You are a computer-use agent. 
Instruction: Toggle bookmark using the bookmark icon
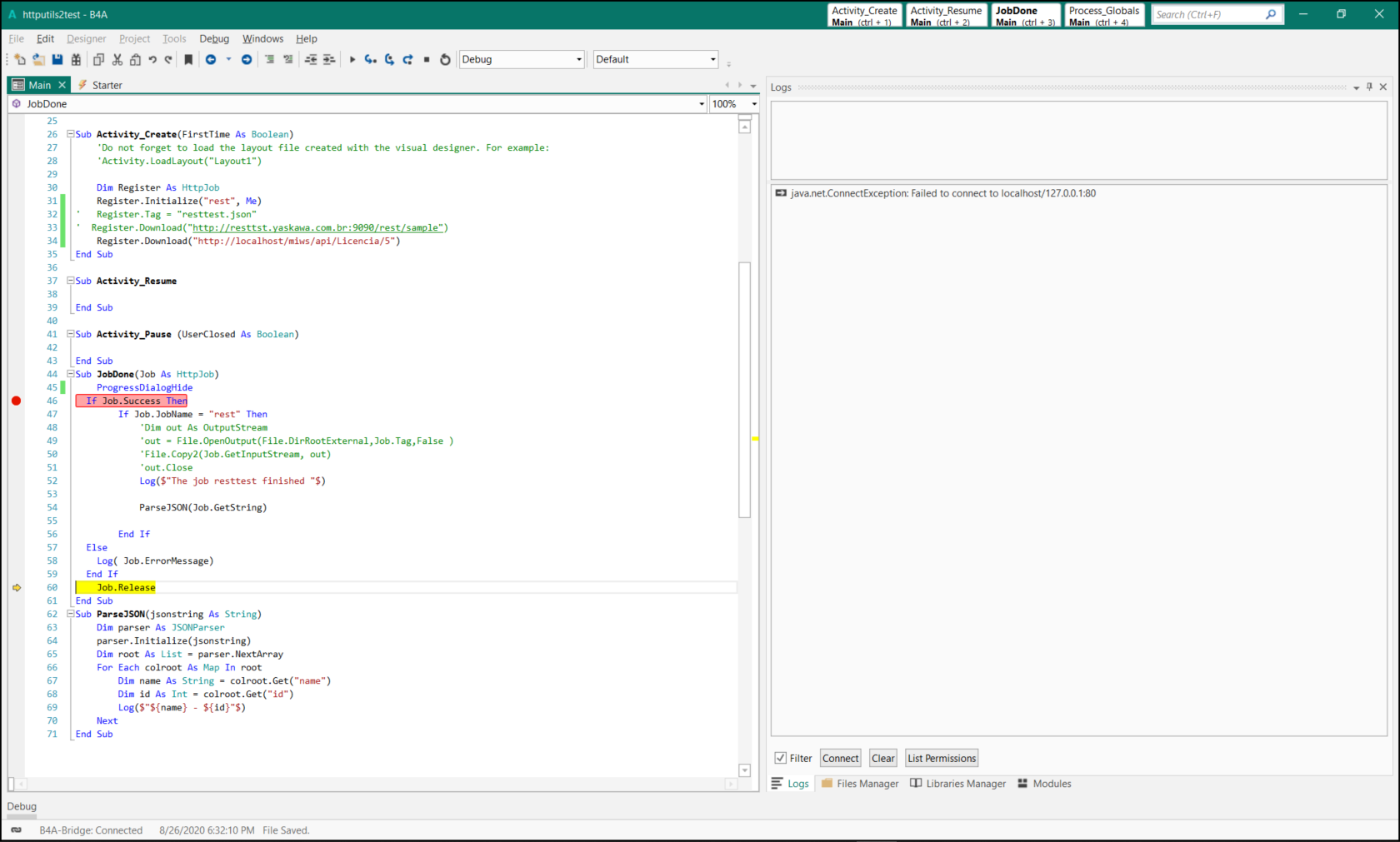click(188, 59)
